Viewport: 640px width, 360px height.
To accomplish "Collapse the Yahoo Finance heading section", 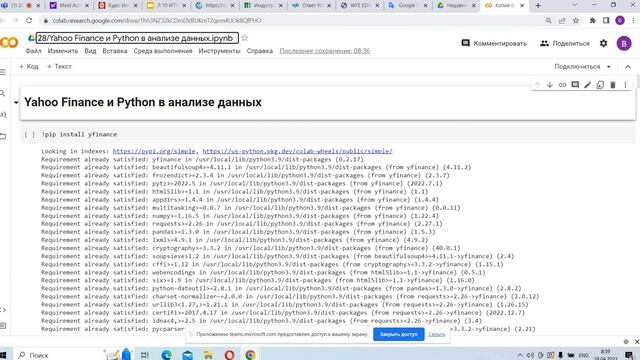I will point(16,102).
